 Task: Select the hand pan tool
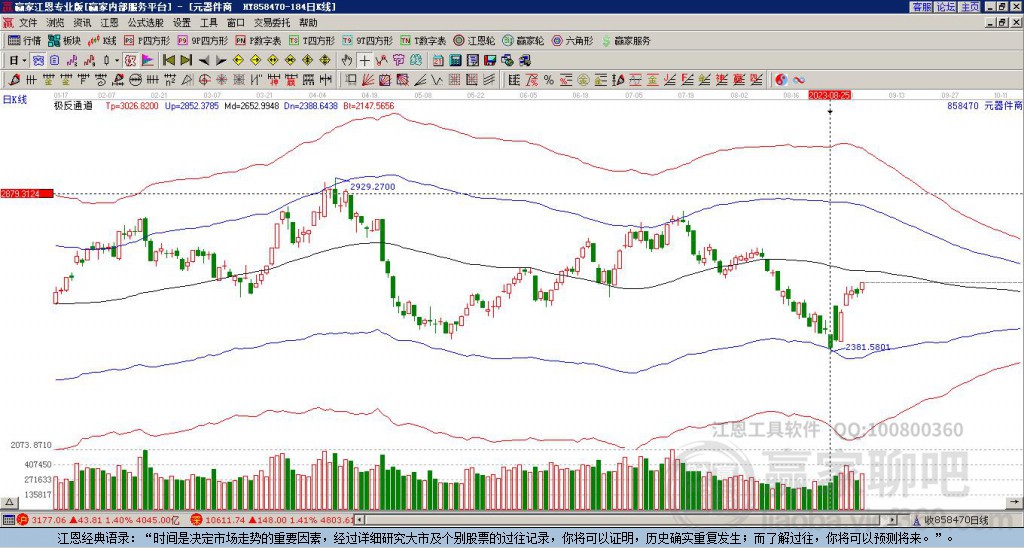point(347,61)
